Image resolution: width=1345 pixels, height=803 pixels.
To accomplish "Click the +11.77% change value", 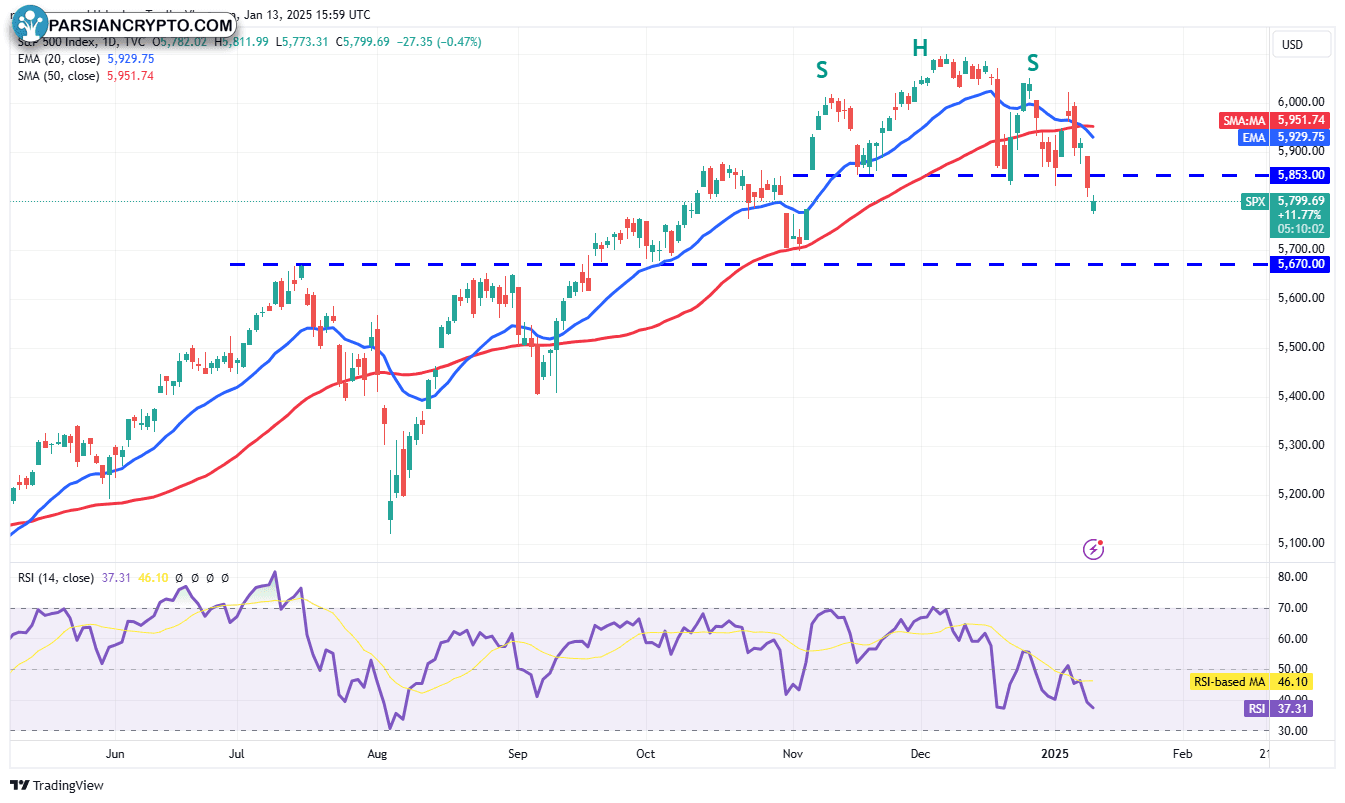I will [x=1299, y=214].
